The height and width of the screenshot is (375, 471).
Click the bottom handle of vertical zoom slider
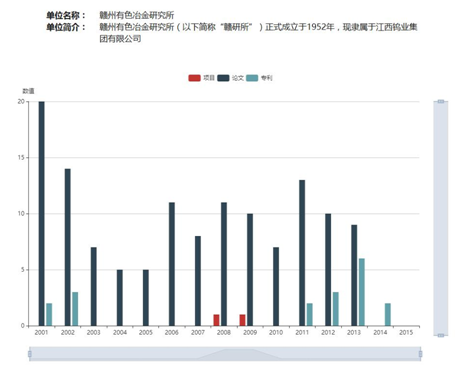coord(441,335)
